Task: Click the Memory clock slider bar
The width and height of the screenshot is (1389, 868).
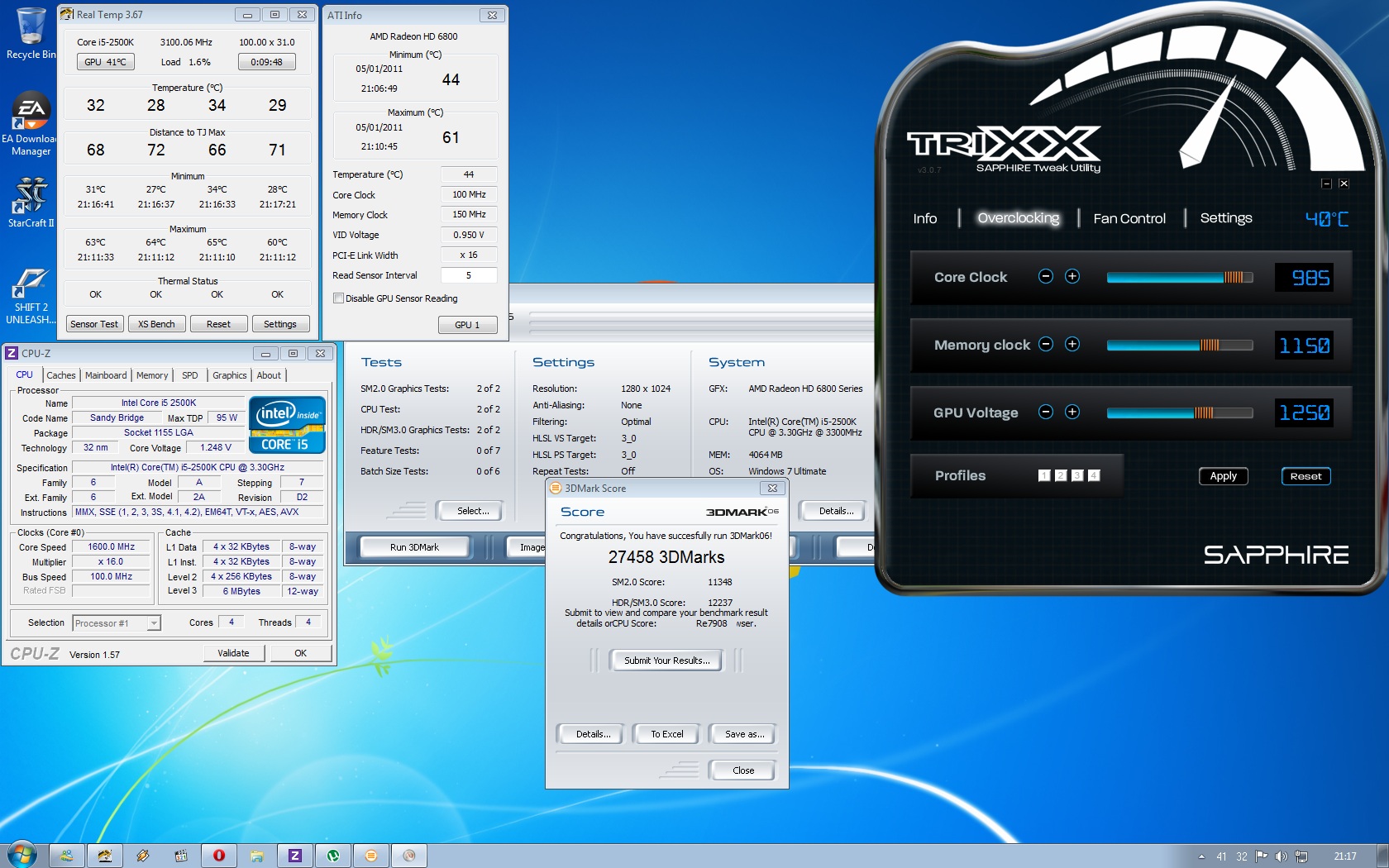Action: (1180, 346)
